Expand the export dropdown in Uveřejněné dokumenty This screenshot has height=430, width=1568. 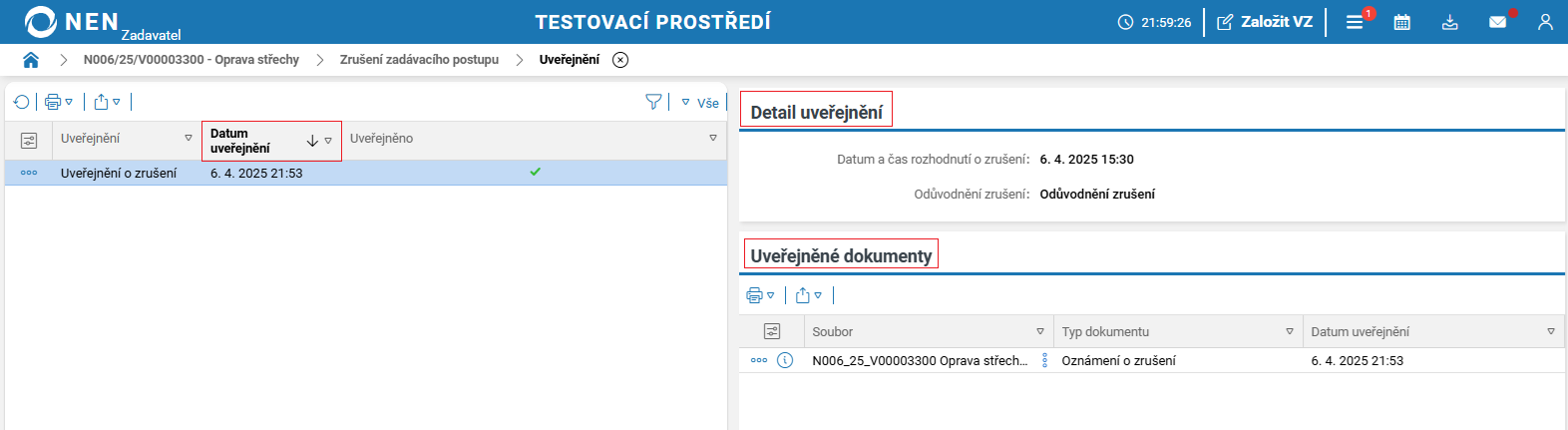pyautogui.click(x=808, y=295)
